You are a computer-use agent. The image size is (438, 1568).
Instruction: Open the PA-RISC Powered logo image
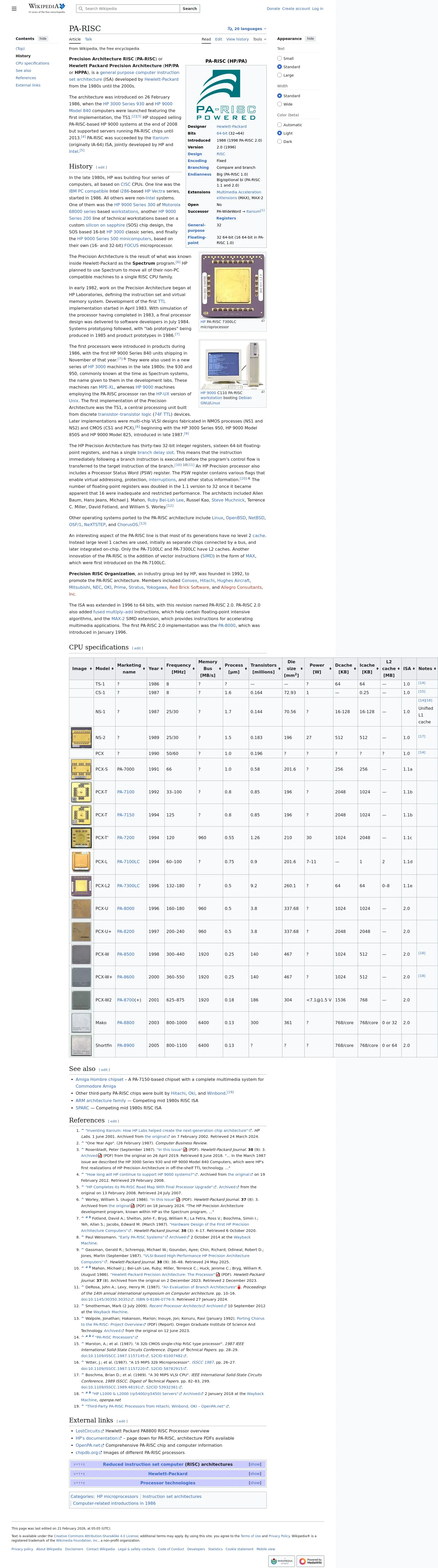(x=226, y=94)
